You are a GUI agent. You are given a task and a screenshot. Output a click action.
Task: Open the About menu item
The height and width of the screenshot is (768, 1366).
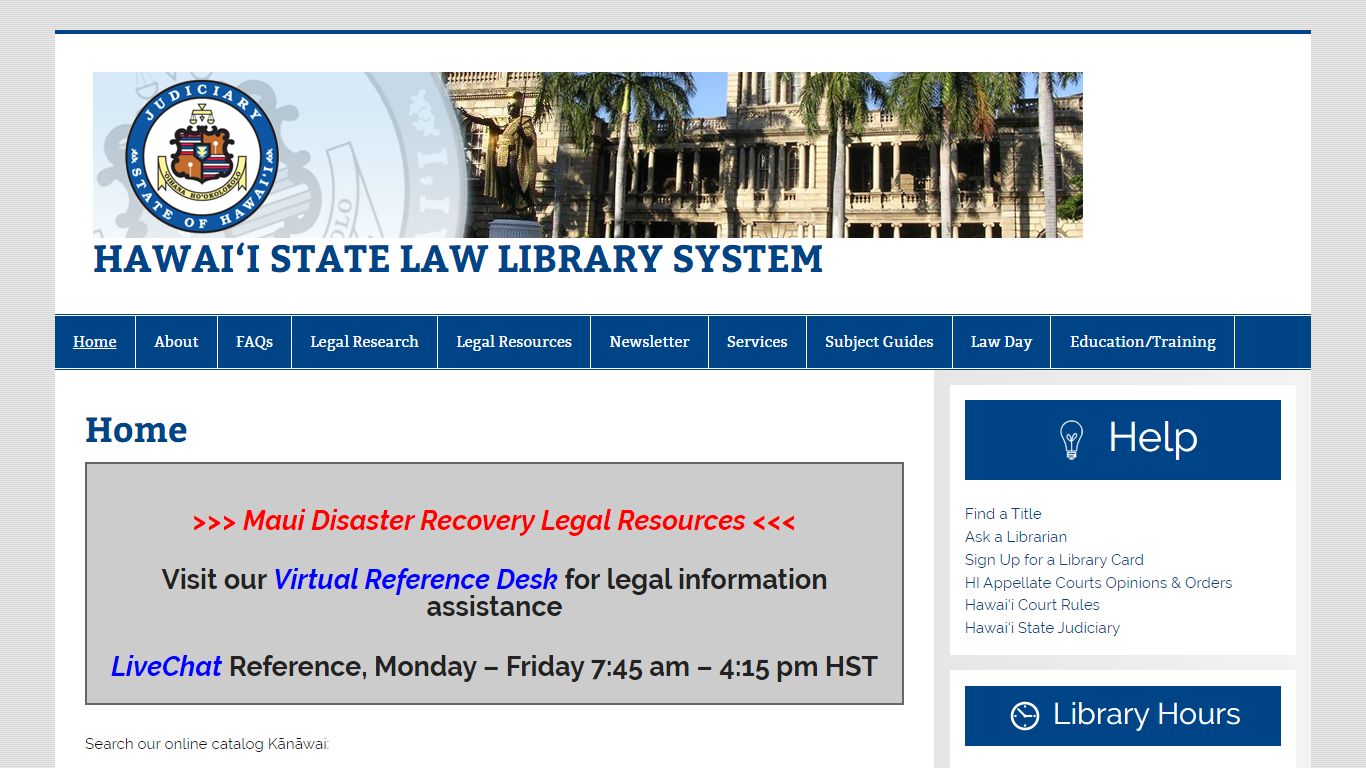(176, 342)
